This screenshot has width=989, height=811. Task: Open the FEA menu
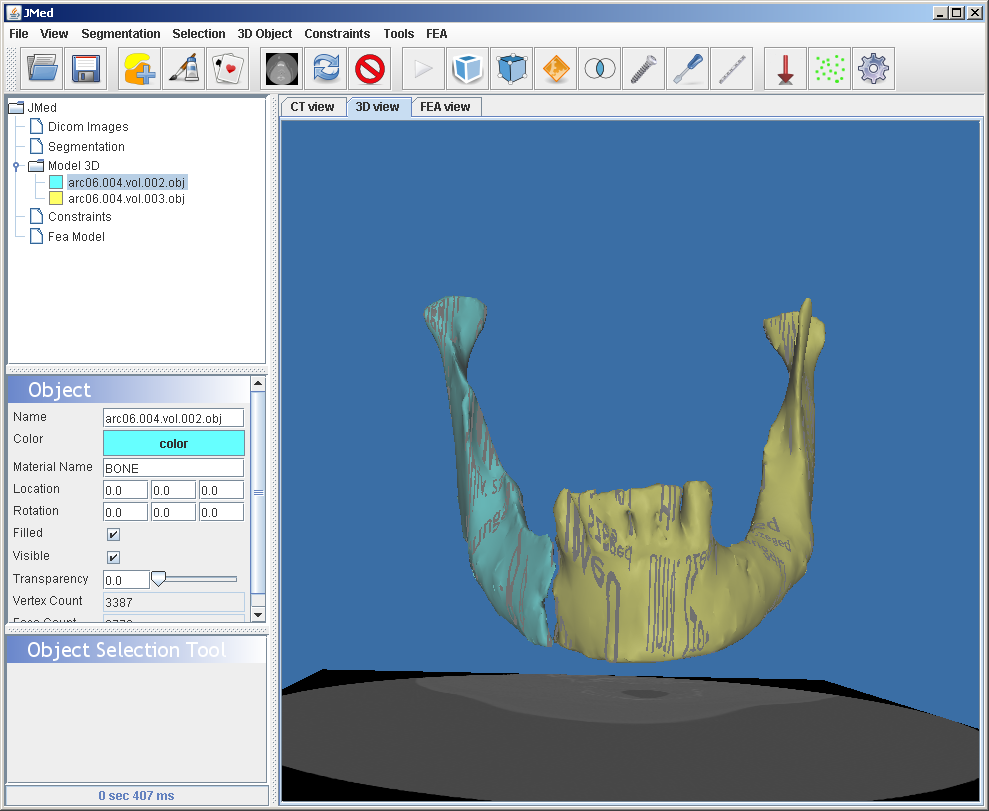(436, 34)
